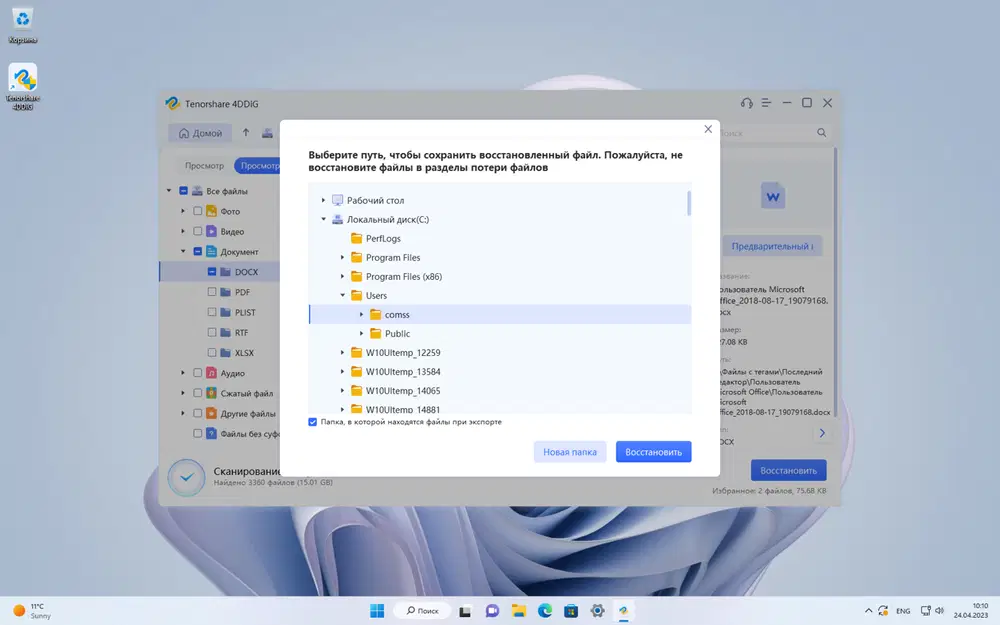Select folder W10UItemp_14065
Image resolution: width=1000 pixels, height=625 pixels.
coord(402,391)
